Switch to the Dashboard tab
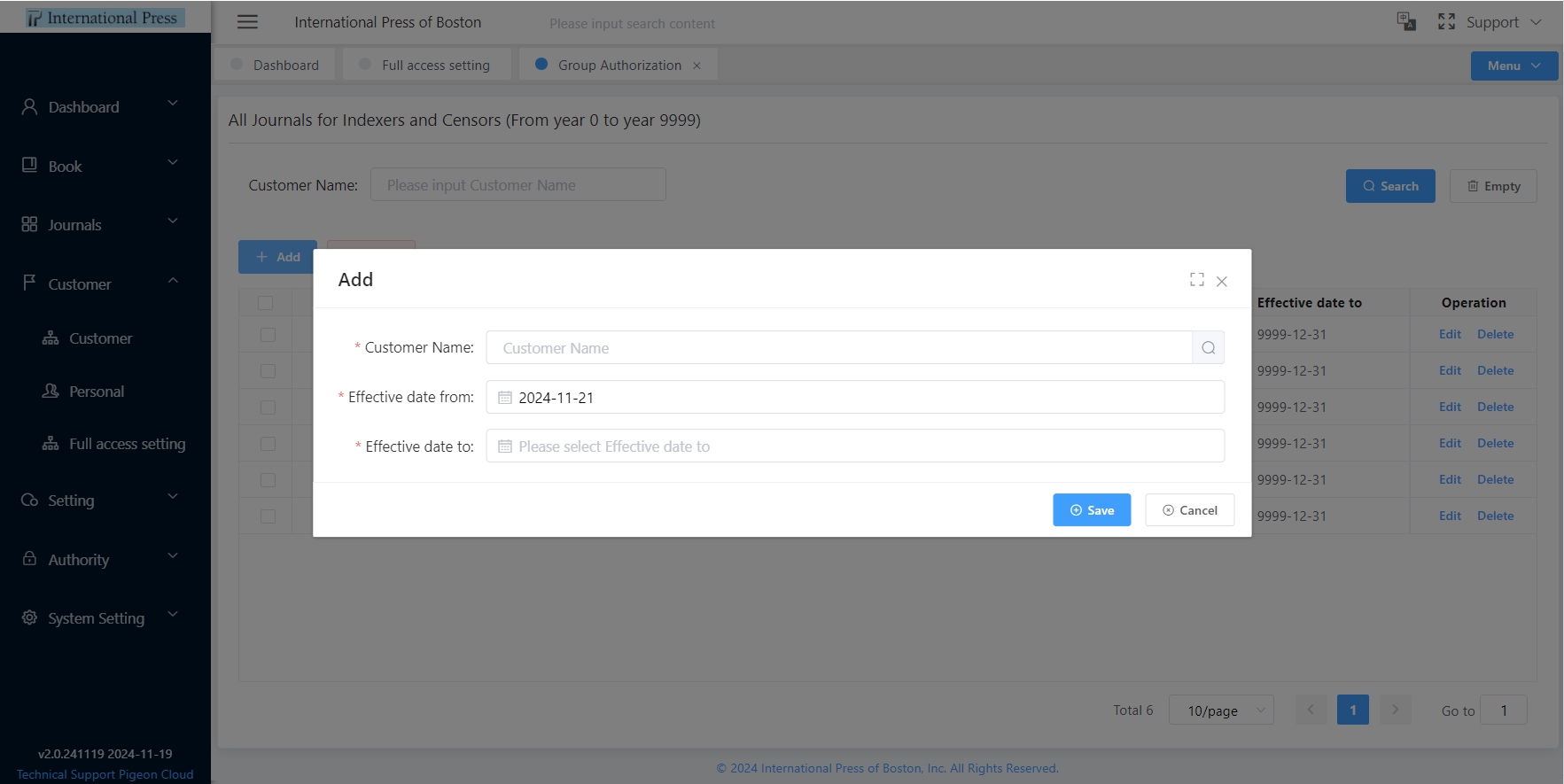 276,65
